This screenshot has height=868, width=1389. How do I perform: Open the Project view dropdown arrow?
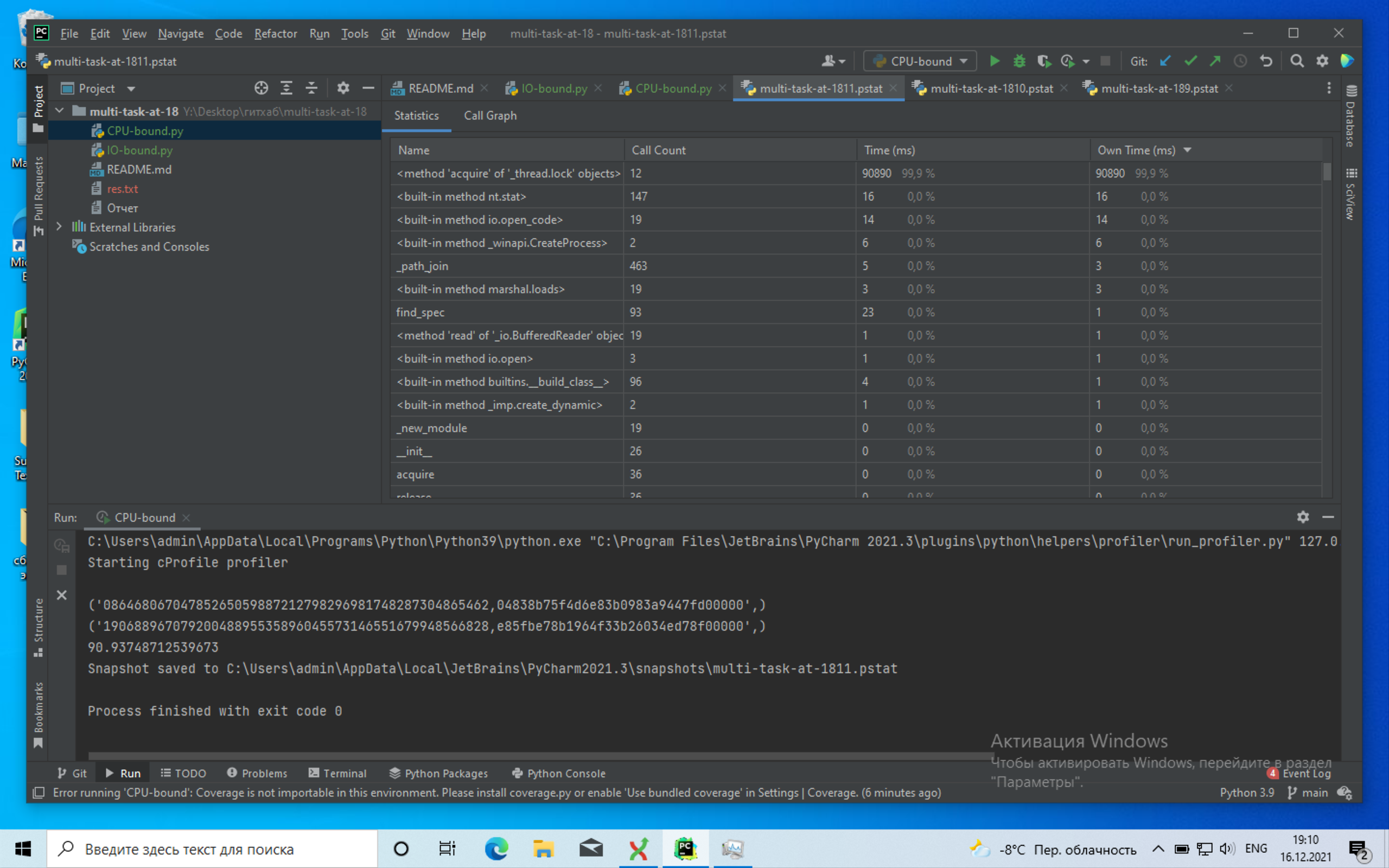click(x=131, y=88)
